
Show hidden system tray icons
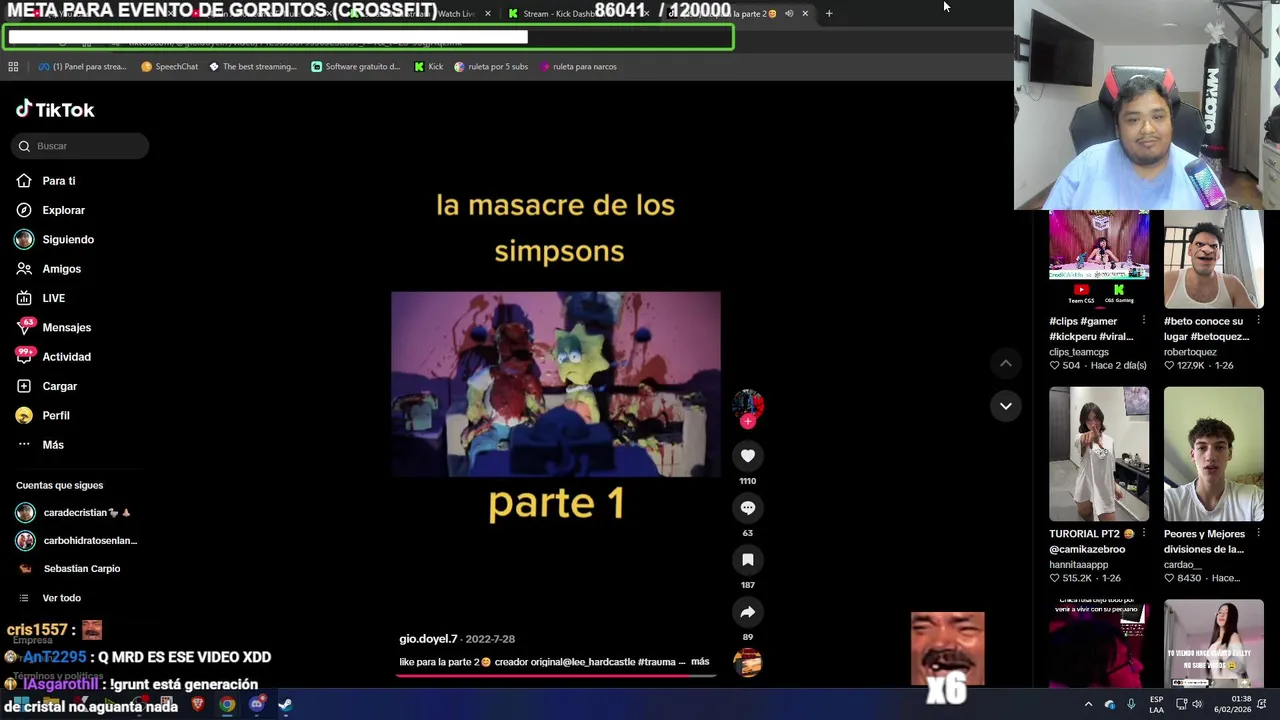1088,705
